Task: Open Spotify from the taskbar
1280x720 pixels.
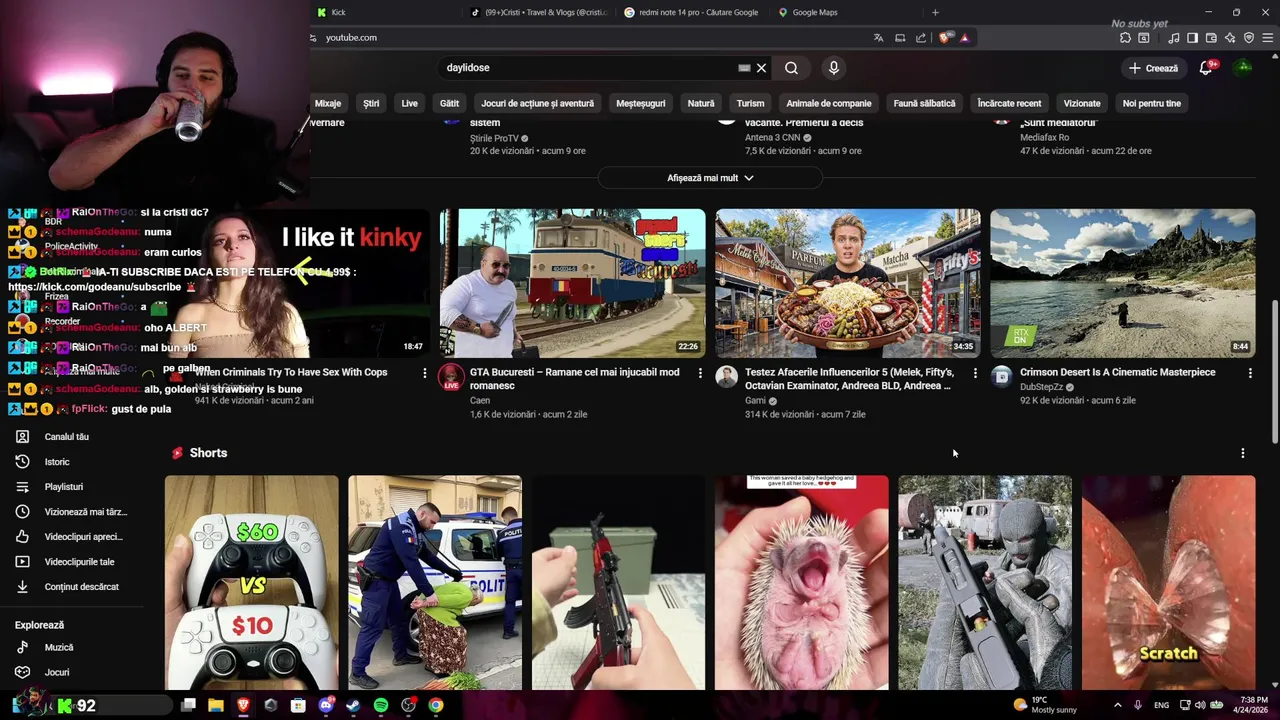Action: tap(381, 705)
